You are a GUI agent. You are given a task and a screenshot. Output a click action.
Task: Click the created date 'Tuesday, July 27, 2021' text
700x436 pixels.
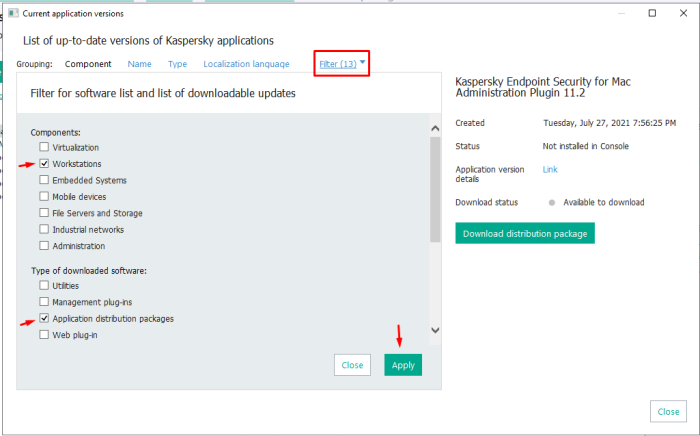(x=609, y=123)
